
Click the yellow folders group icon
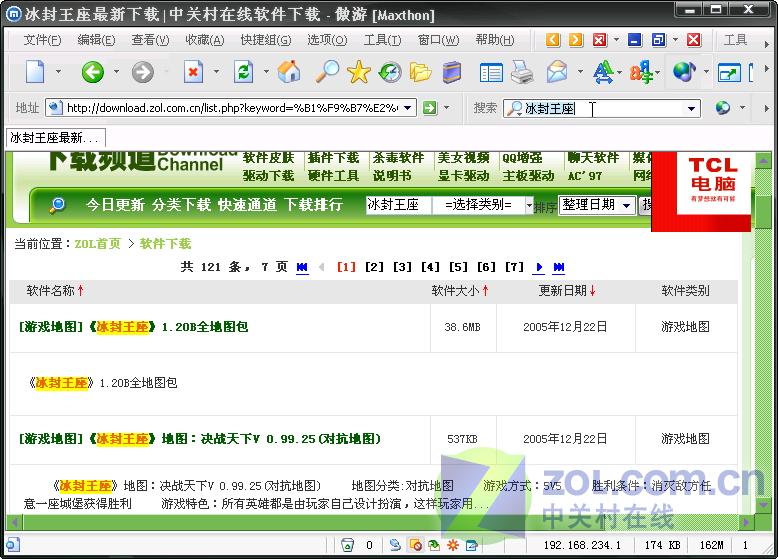(420, 72)
